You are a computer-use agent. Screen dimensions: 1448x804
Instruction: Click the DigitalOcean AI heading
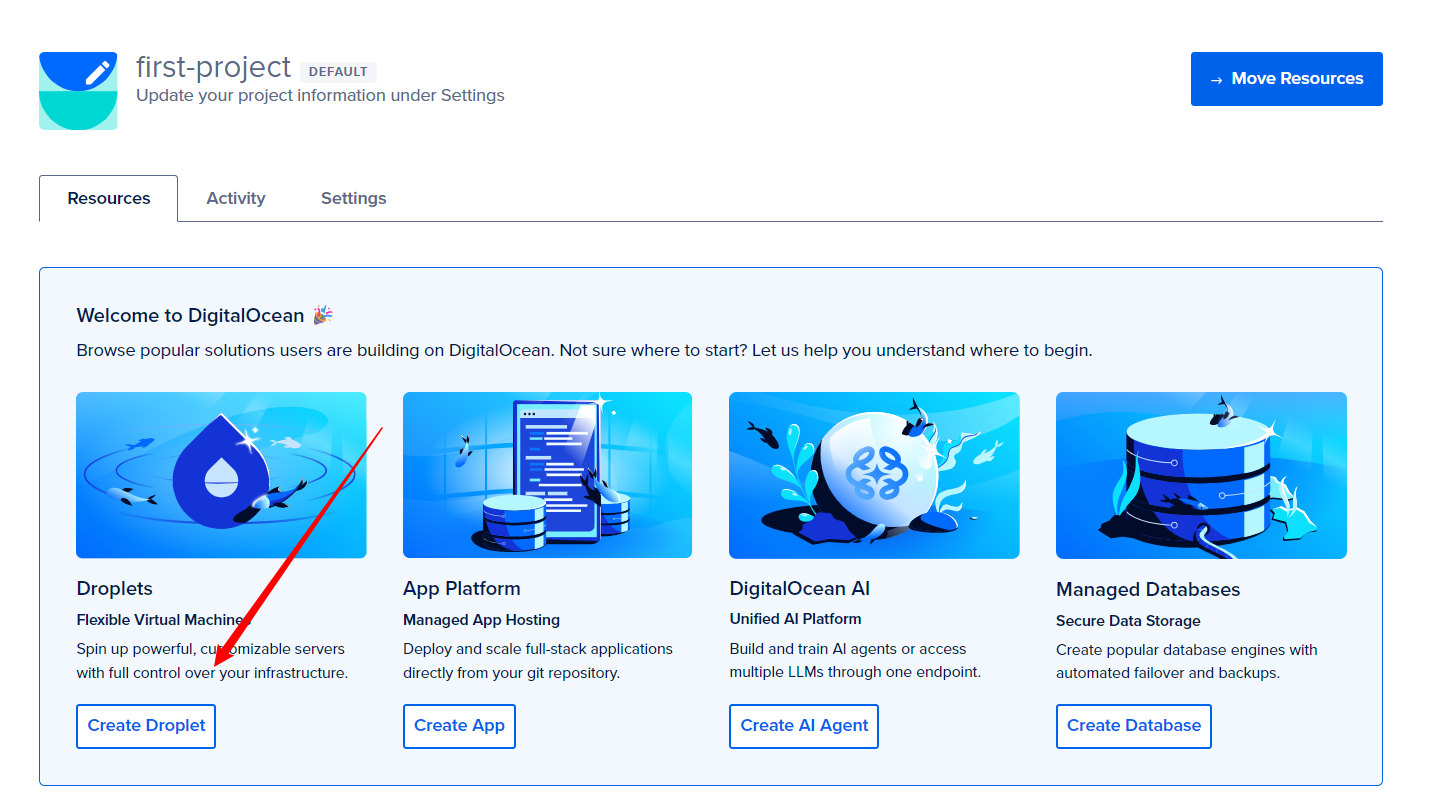(x=800, y=588)
